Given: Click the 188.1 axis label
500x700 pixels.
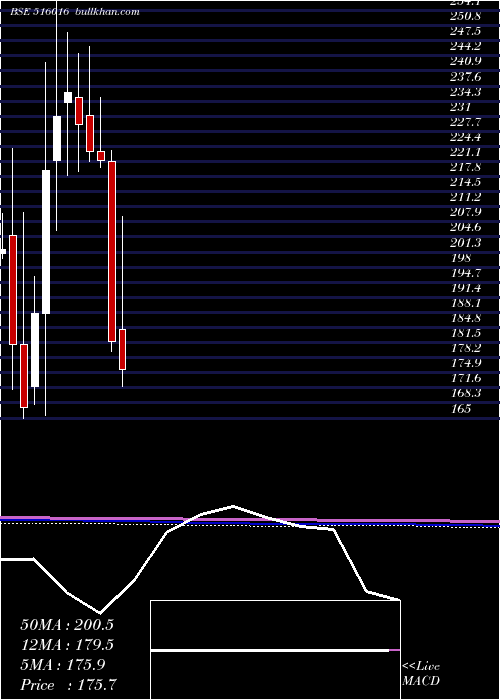Looking at the screenshot, I should tap(466, 303).
